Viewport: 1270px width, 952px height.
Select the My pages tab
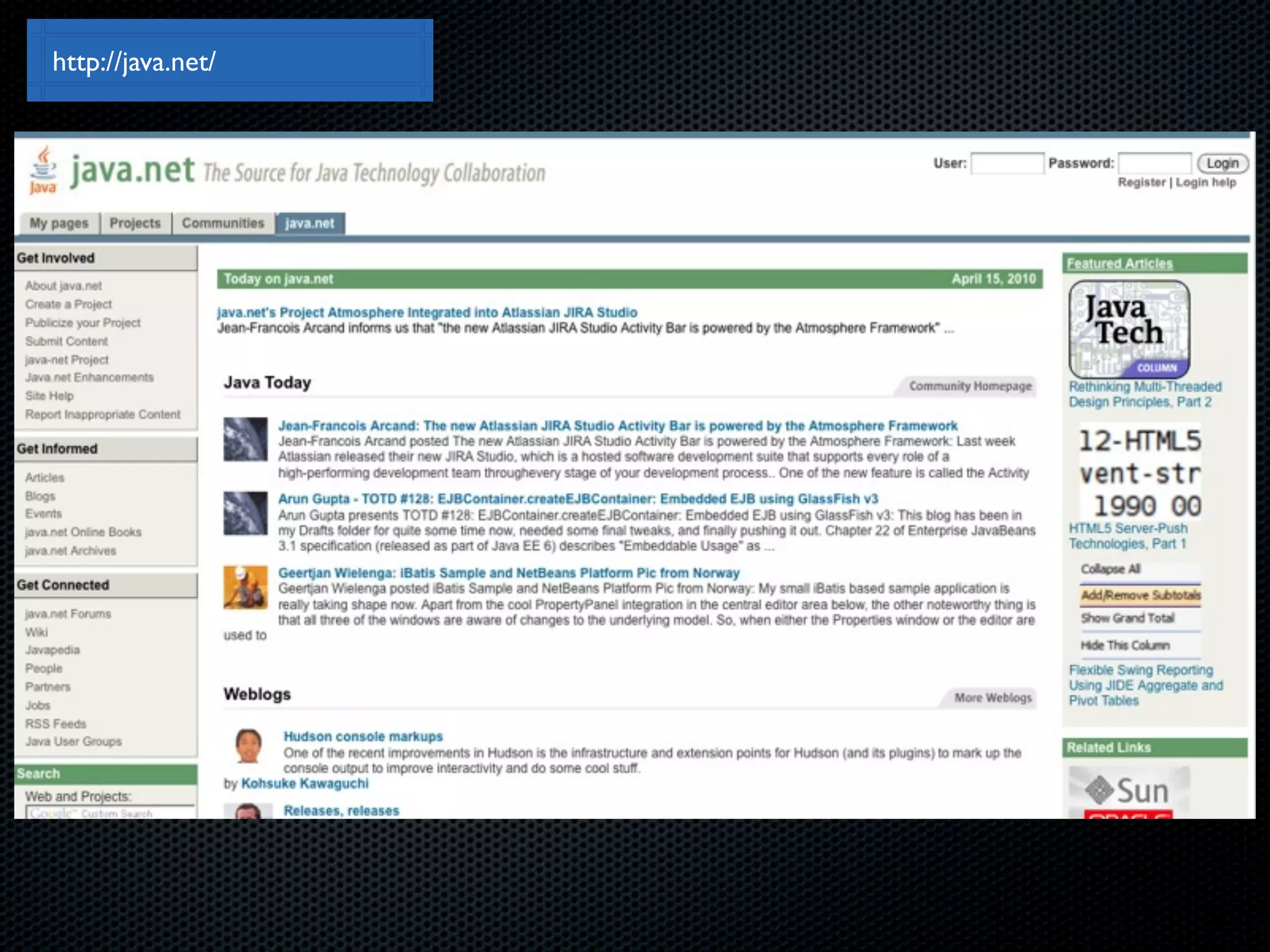pos(59,223)
